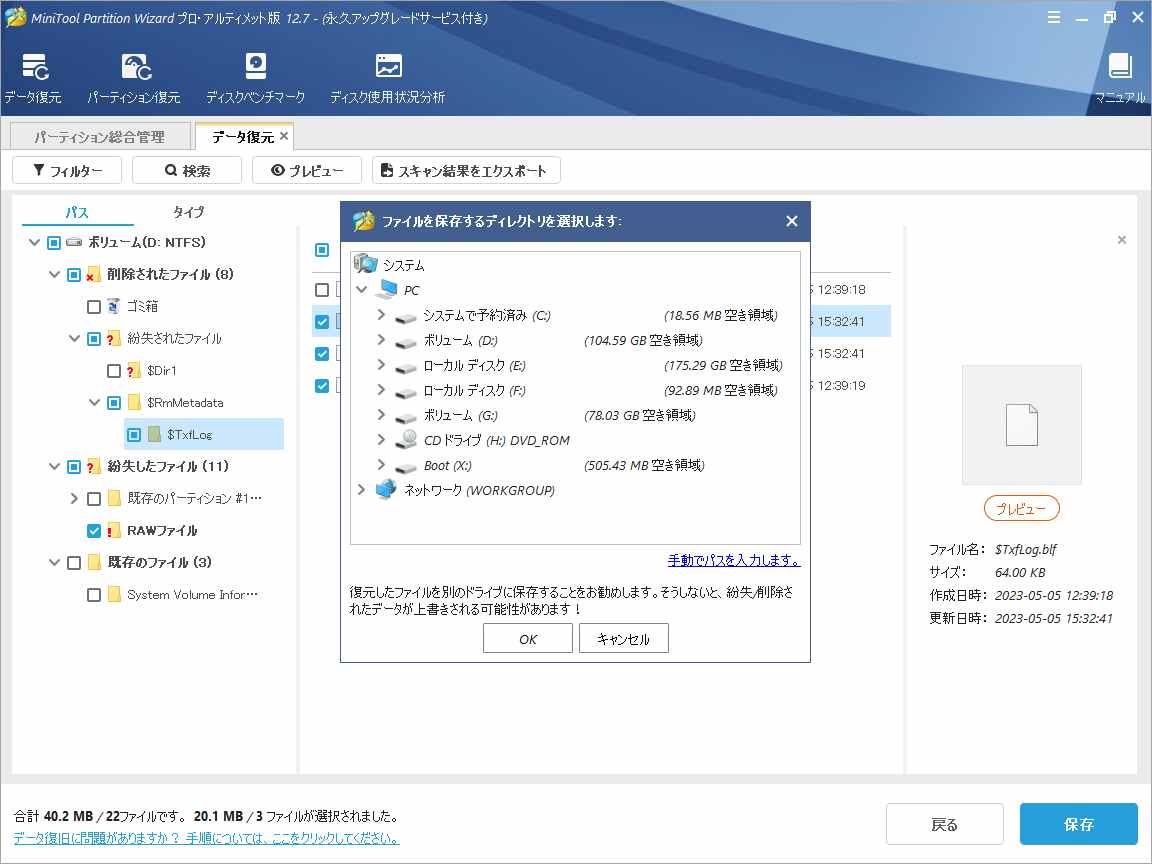Select the ローカル ディスク (F:) drive icon
This screenshot has height=864, width=1152.
406,392
